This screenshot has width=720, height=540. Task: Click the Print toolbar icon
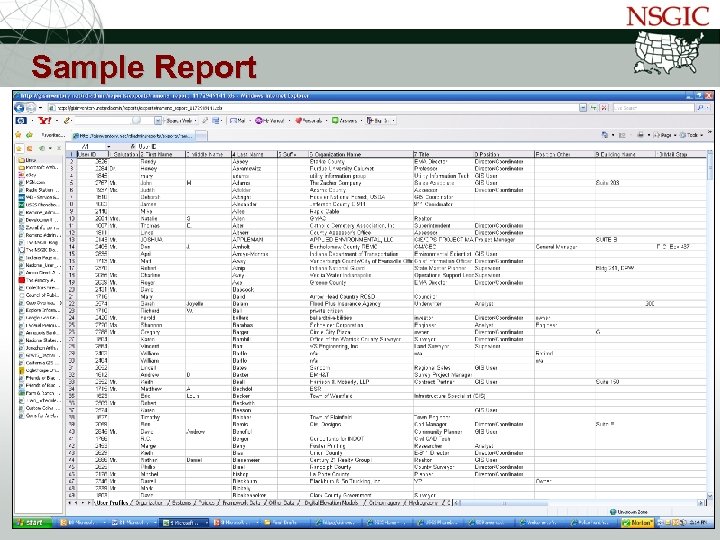click(640, 135)
